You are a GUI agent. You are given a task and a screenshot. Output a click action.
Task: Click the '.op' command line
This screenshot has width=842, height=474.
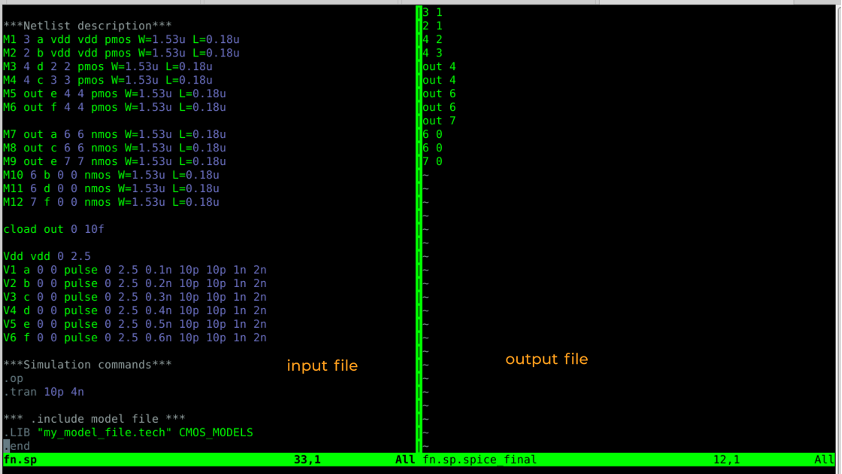click(x=13, y=378)
